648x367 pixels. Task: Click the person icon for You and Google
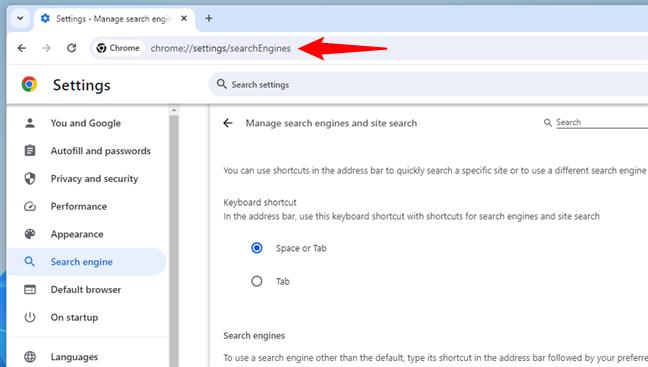pyautogui.click(x=30, y=123)
